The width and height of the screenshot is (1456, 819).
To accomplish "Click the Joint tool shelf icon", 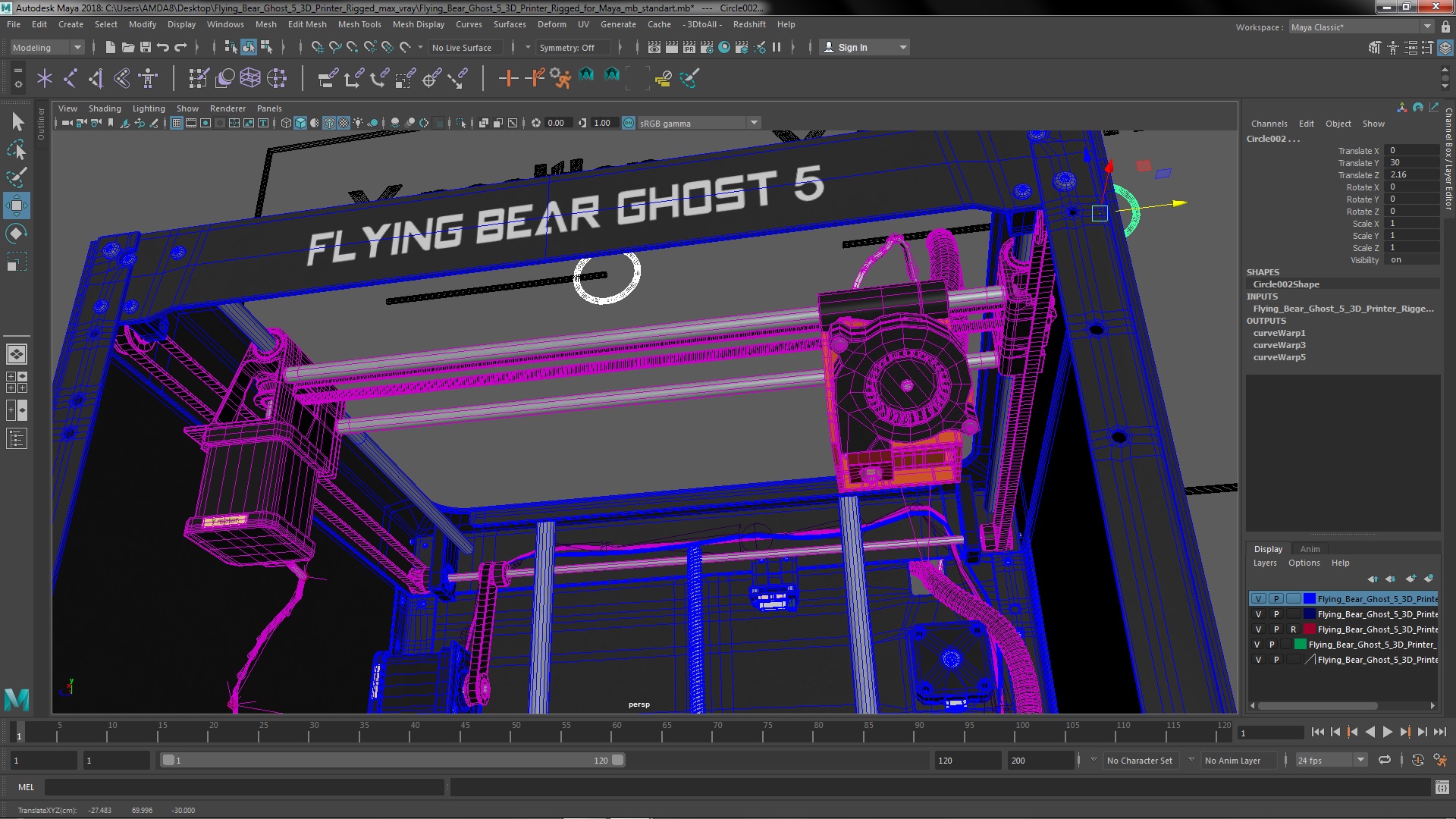I will [71, 78].
